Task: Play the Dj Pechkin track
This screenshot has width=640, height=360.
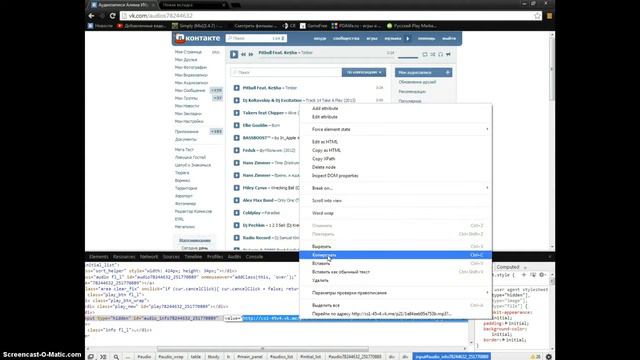Action: 236,225
